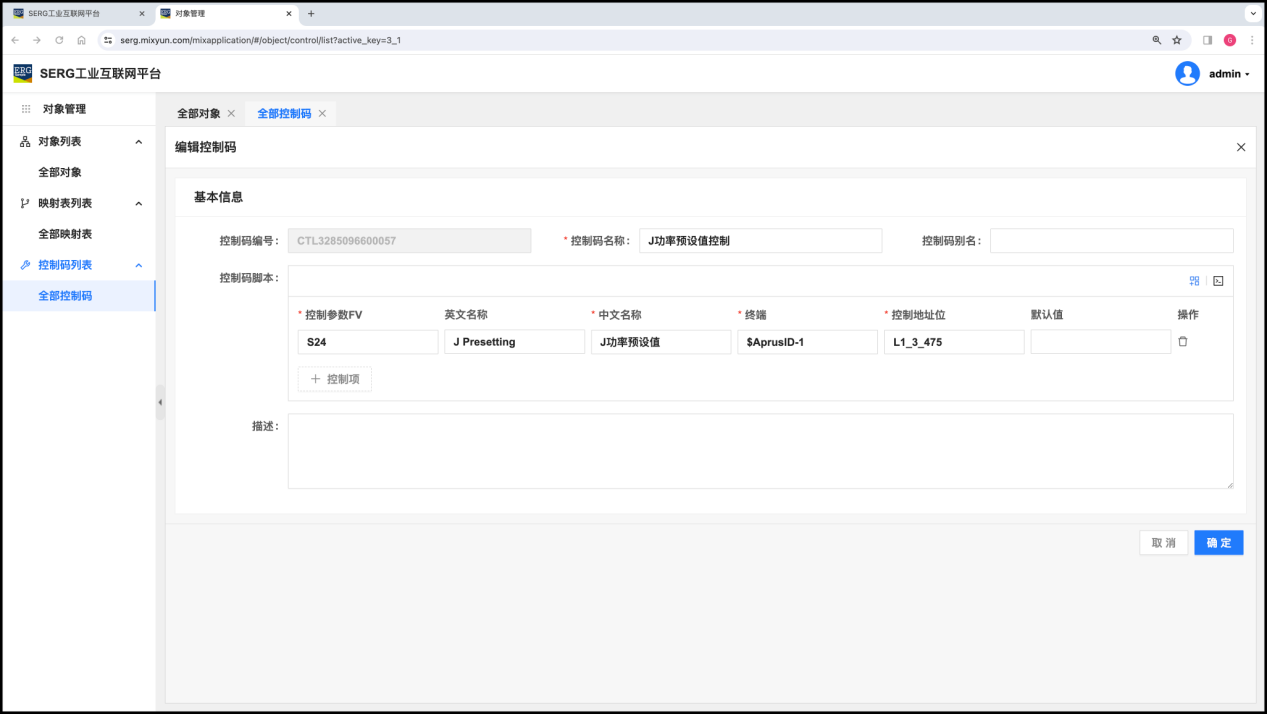This screenshot has height=714, width=1267.
Task: Open 全部映射表 in the sidebar
Action: pos(65,234)
